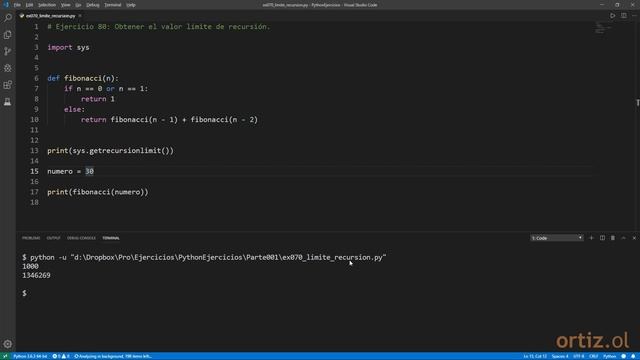Click the comment on line 1
The height and width of the screenshot is (360, 640).
[159, 27]
